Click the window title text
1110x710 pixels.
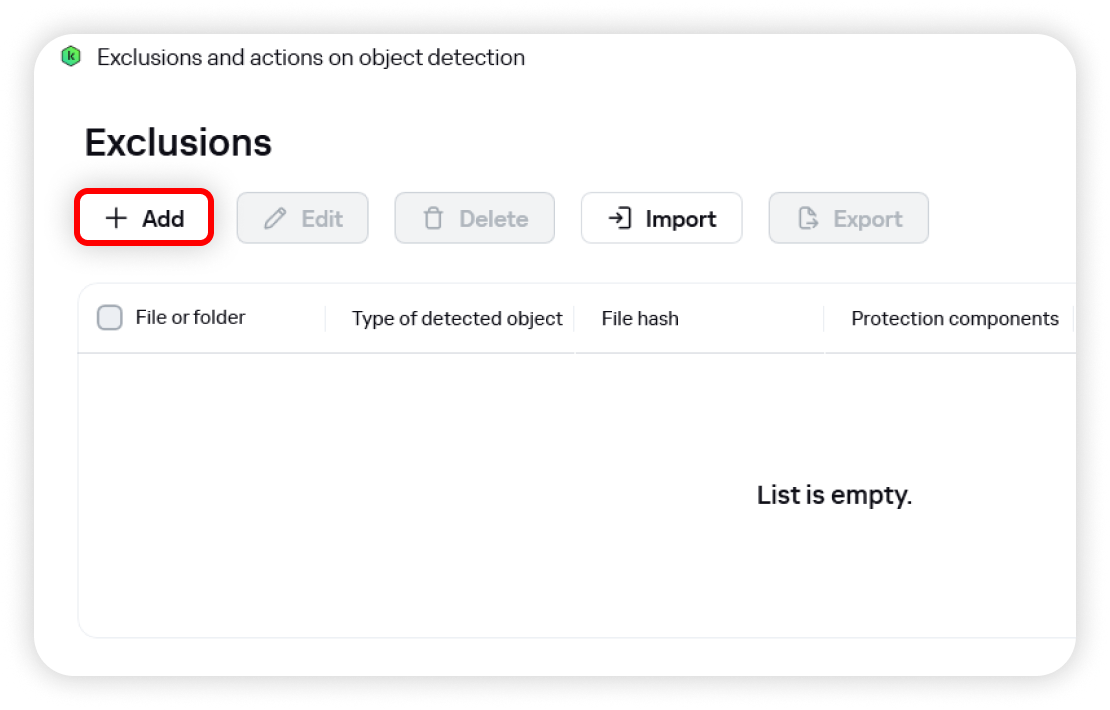point(310,57)
